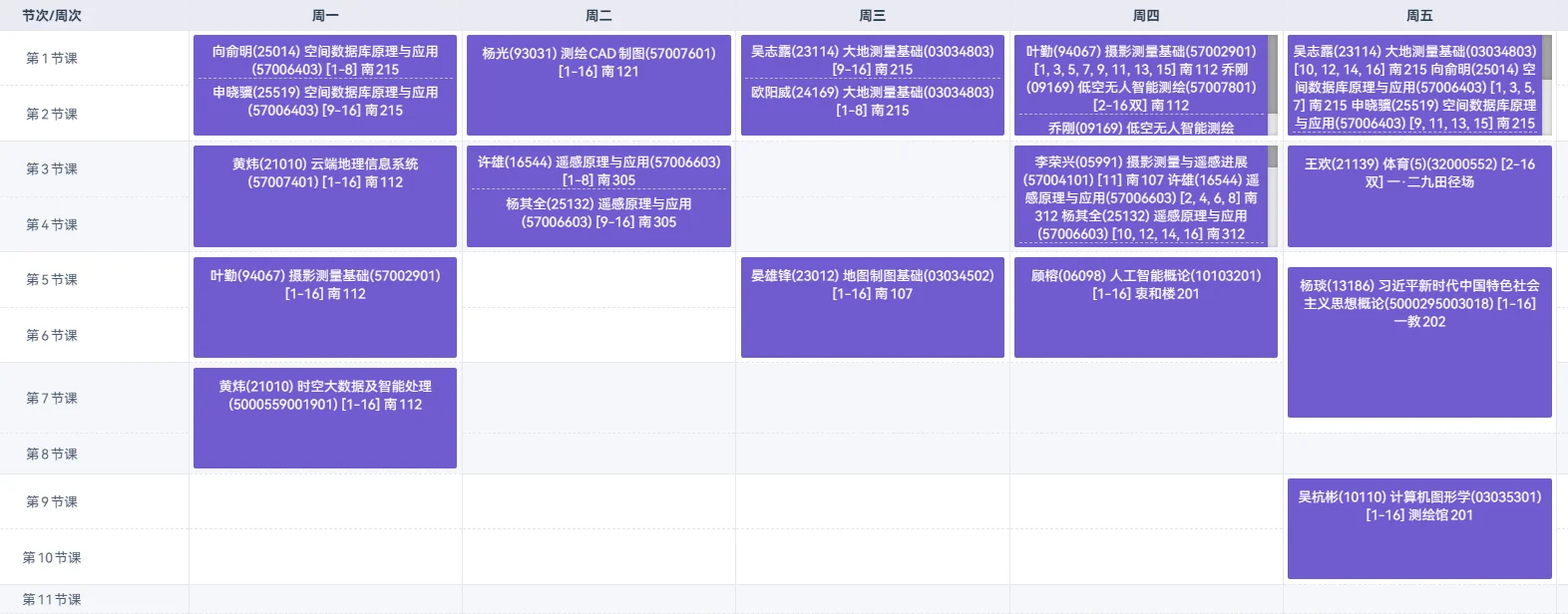The width and height of the screenshot is (1568, 614).
Task: Click the scrollbar in Thursday's first-period card
Action: coord(1273,85)
